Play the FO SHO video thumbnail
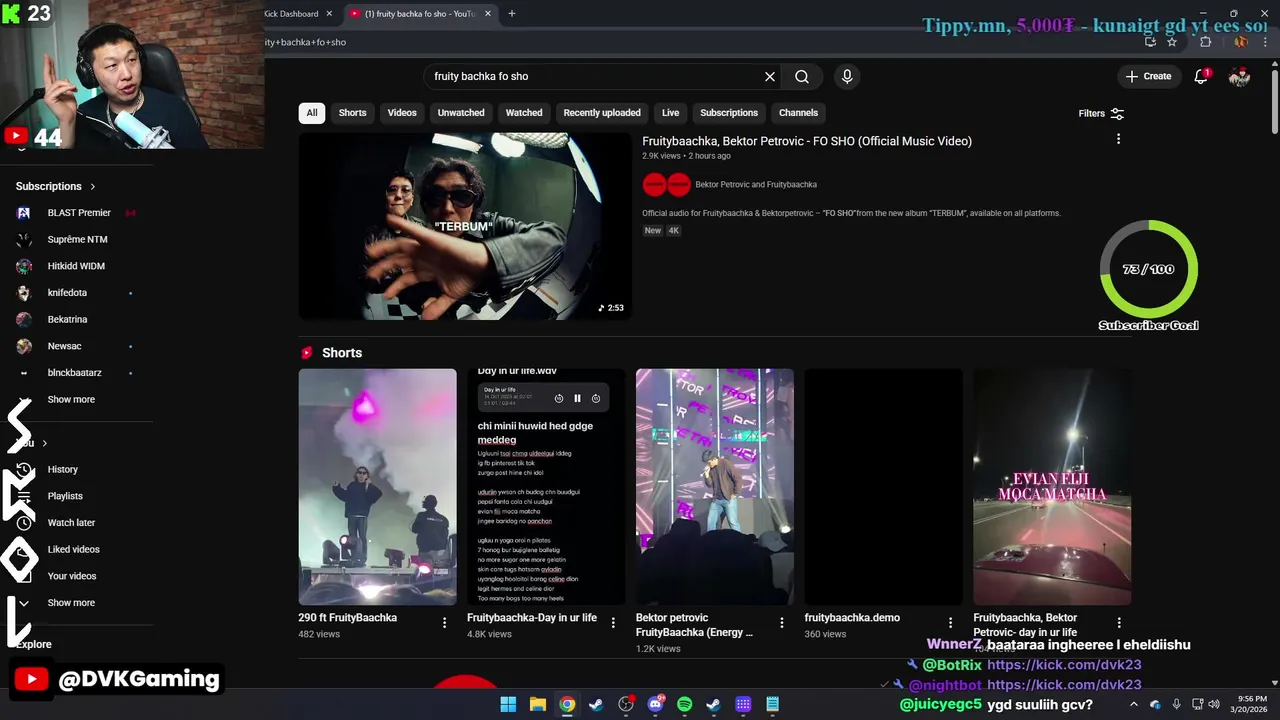 click(x=465, y=226)
